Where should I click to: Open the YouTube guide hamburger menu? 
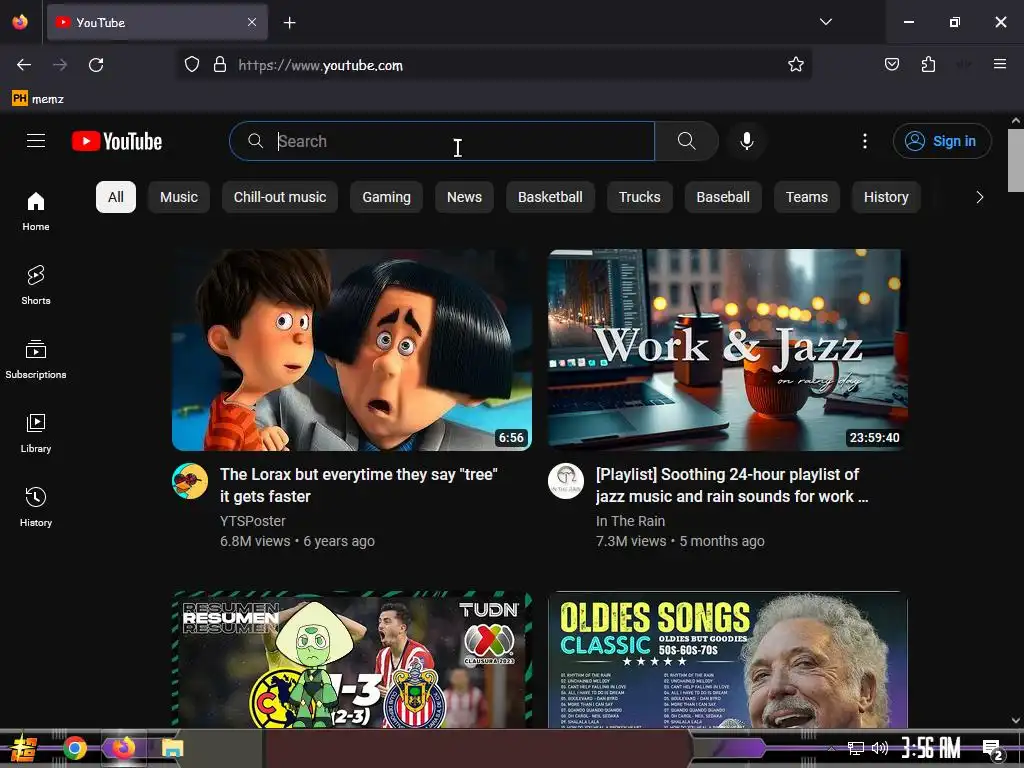(36, 140)
